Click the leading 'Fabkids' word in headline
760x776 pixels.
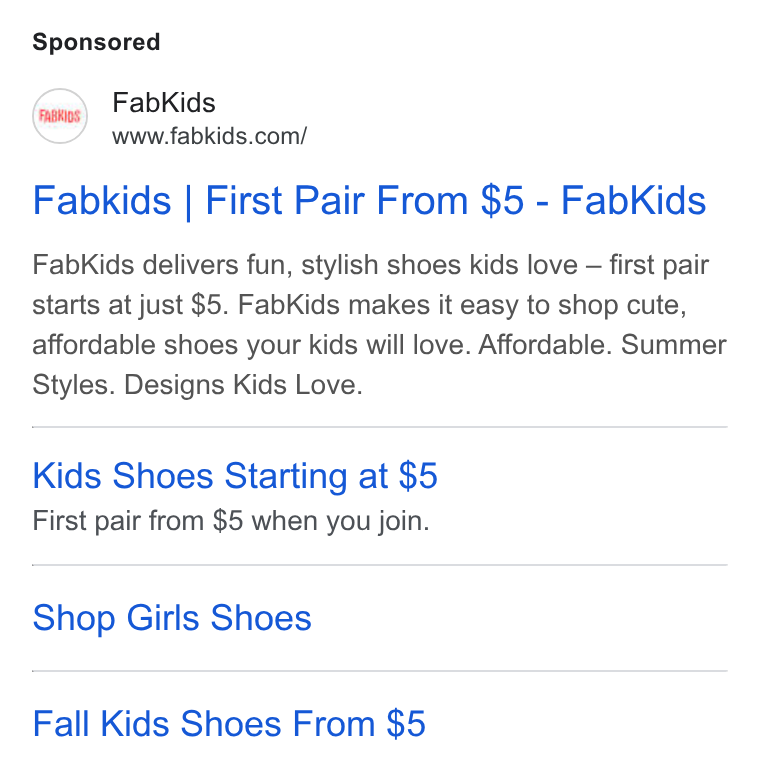click(x=102, y=200)
